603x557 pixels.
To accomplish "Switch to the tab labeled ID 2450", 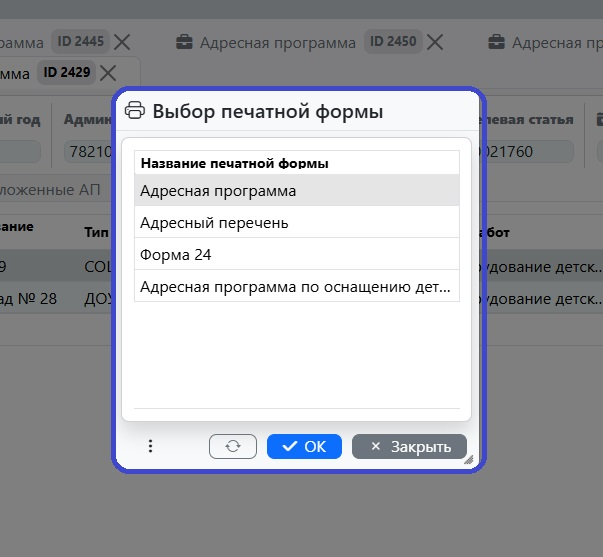I will 278,43.
